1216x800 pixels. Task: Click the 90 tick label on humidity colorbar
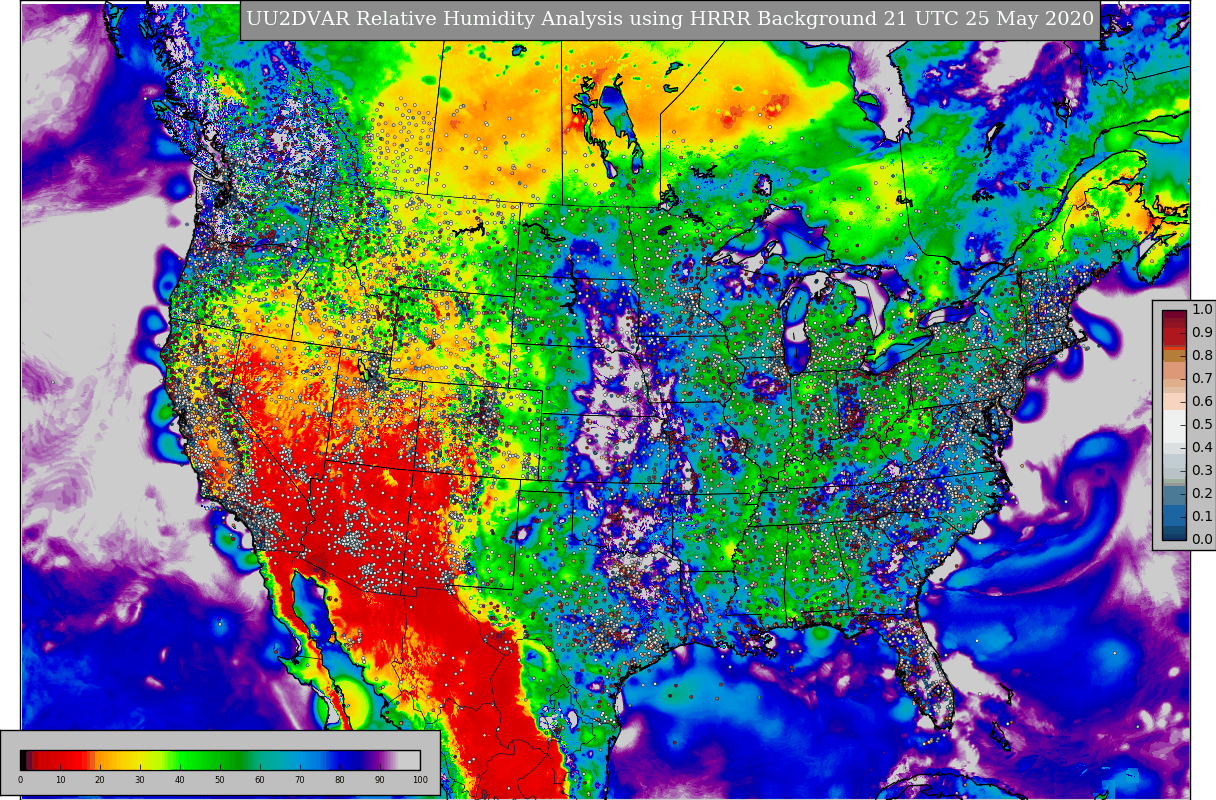(380, 779)
